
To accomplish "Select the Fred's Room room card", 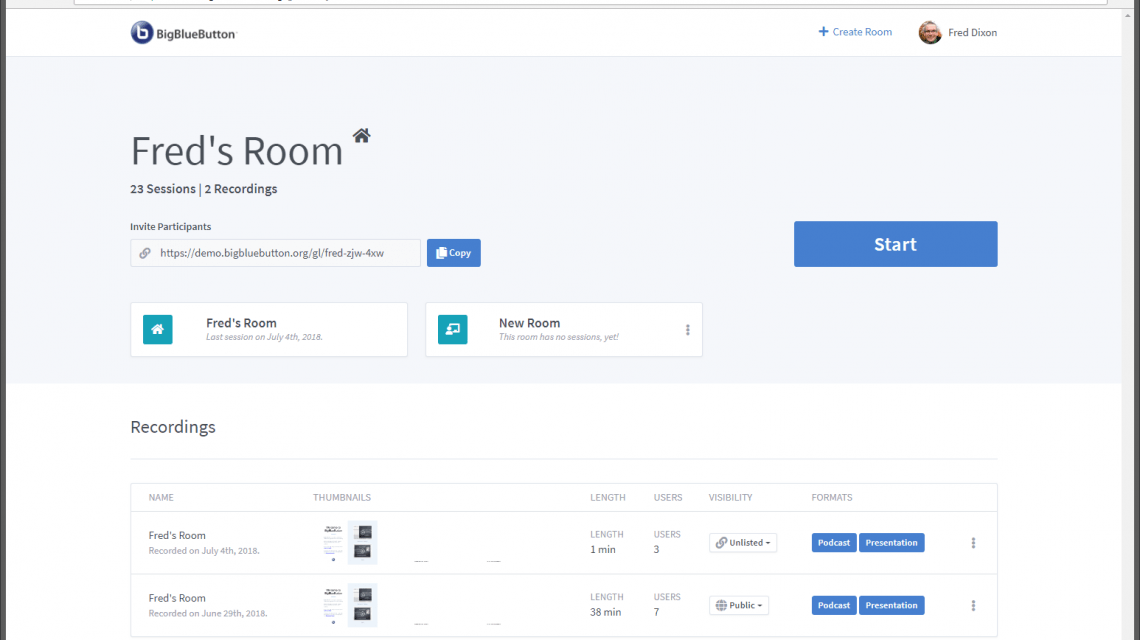I will coord(269,329).
